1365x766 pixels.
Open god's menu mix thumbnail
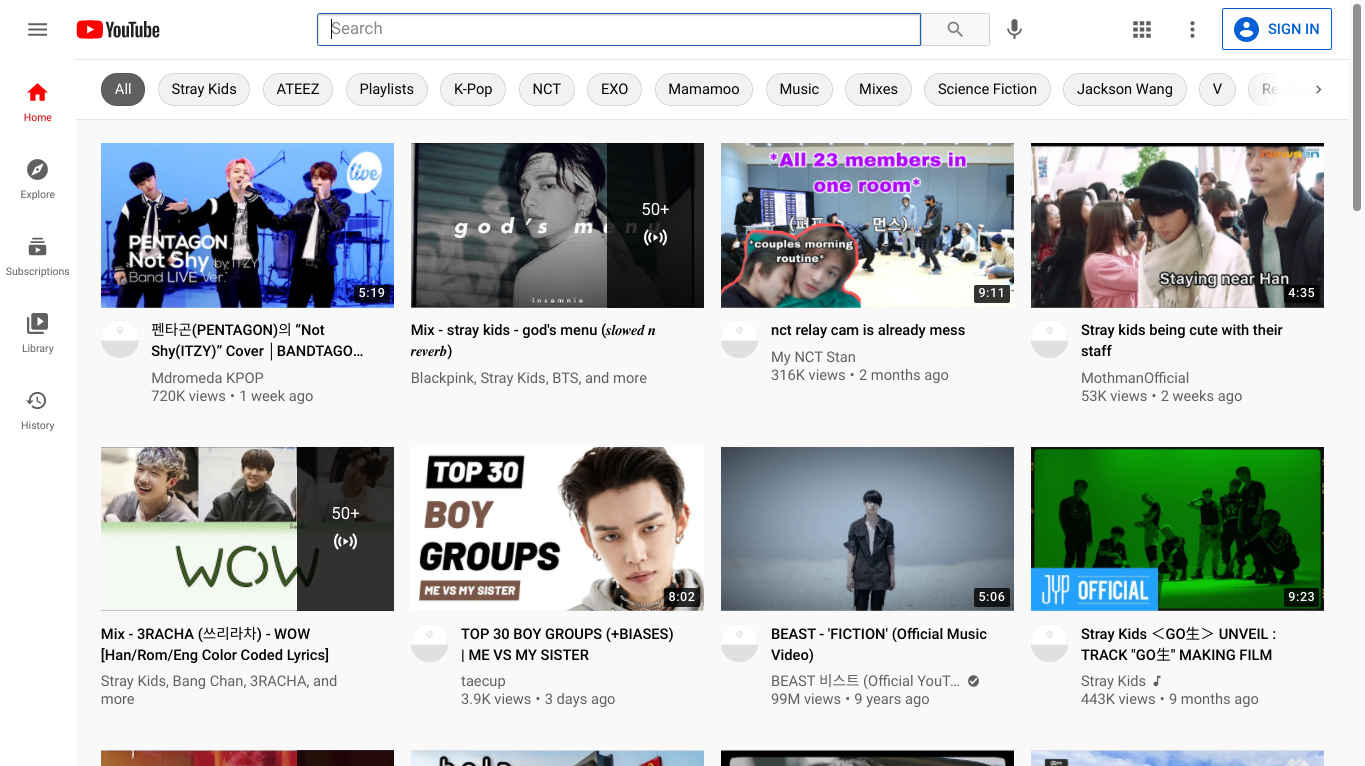click(x=557, y=225)
